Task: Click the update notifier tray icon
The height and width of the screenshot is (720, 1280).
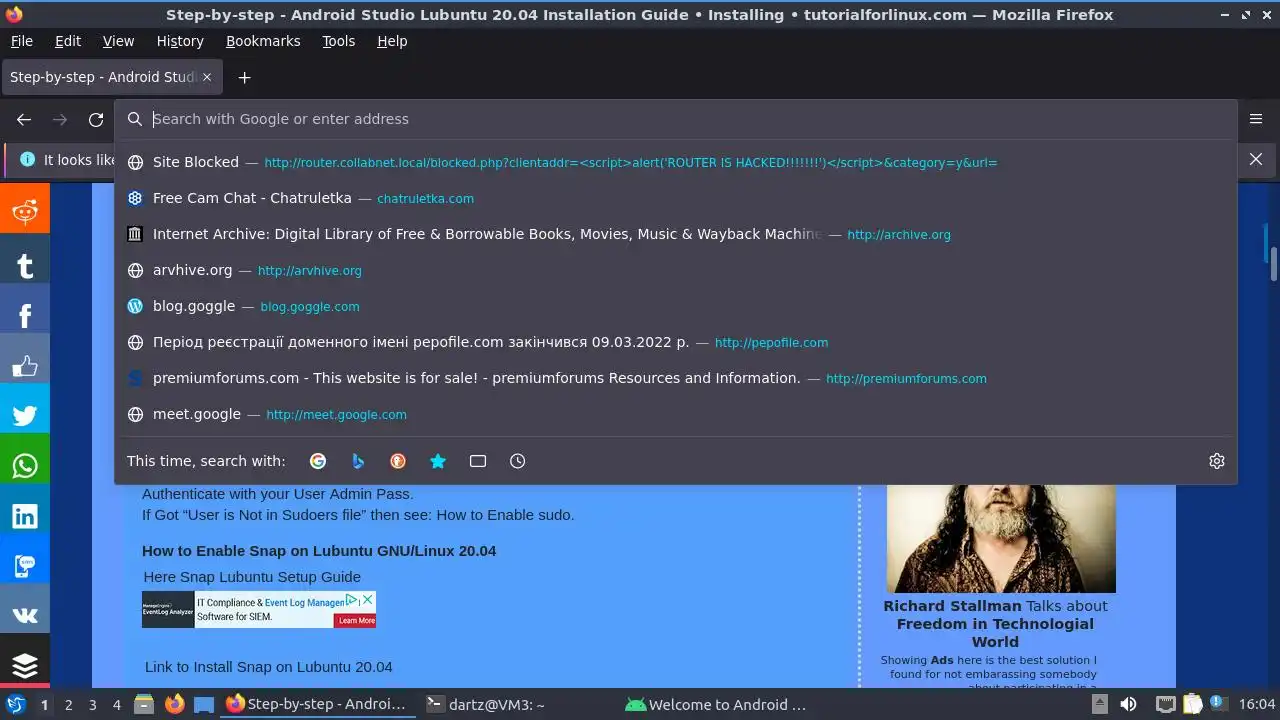Action: pos(1218,704)
